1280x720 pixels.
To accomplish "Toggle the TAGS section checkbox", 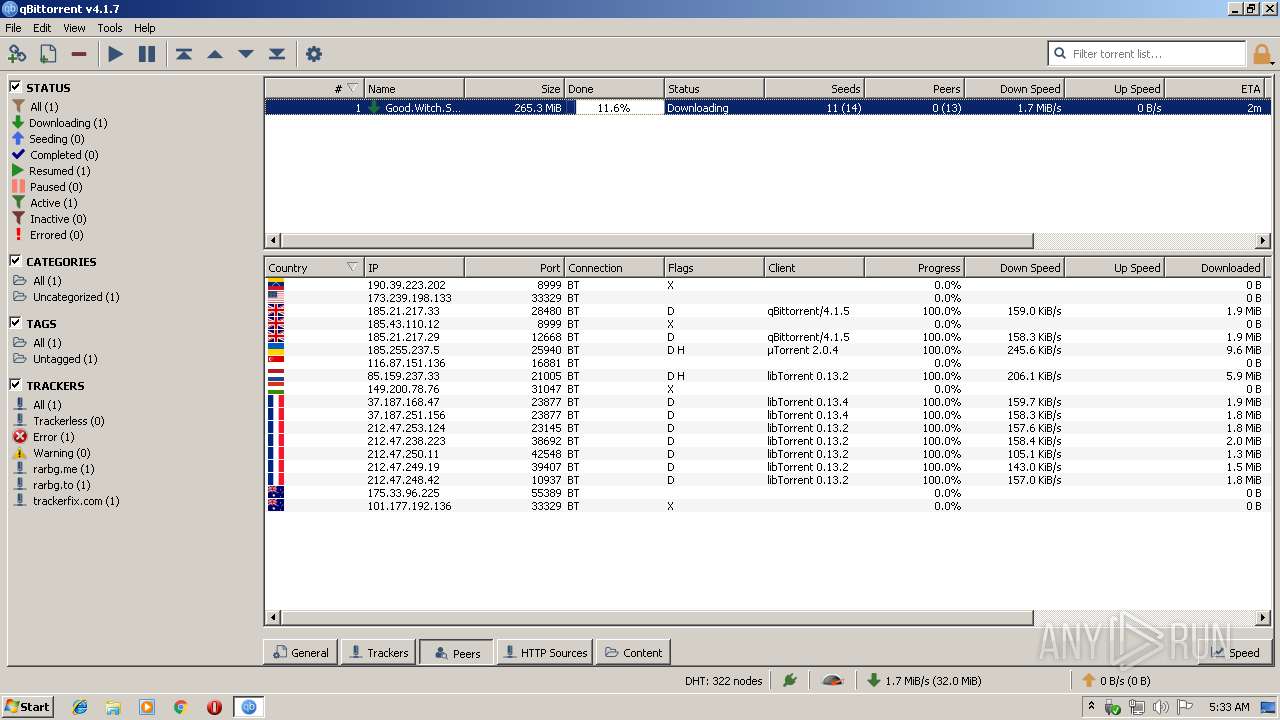I will (15, 323).
